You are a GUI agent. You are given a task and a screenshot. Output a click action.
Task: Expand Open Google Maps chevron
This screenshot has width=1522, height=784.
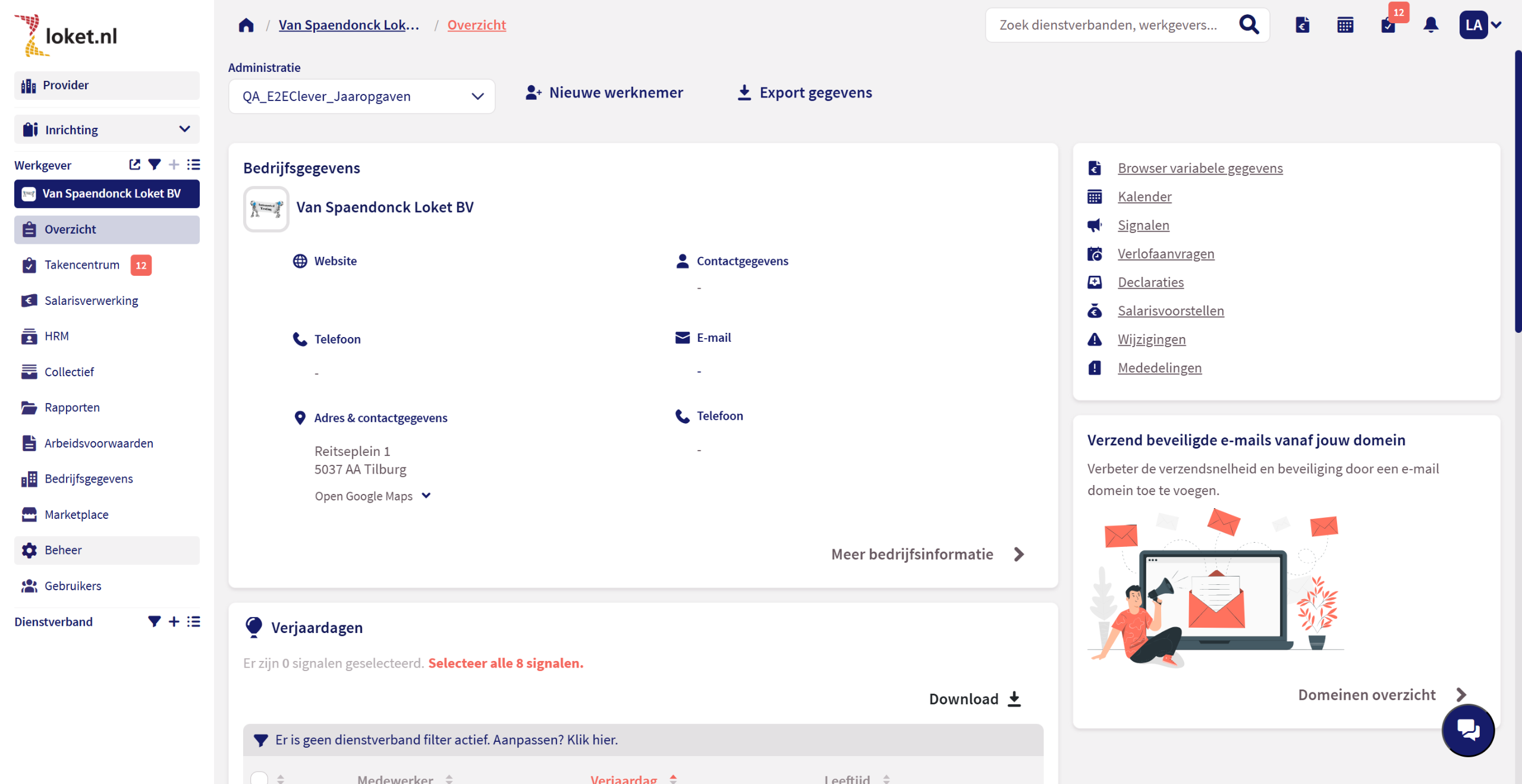(x=426, y=496)
